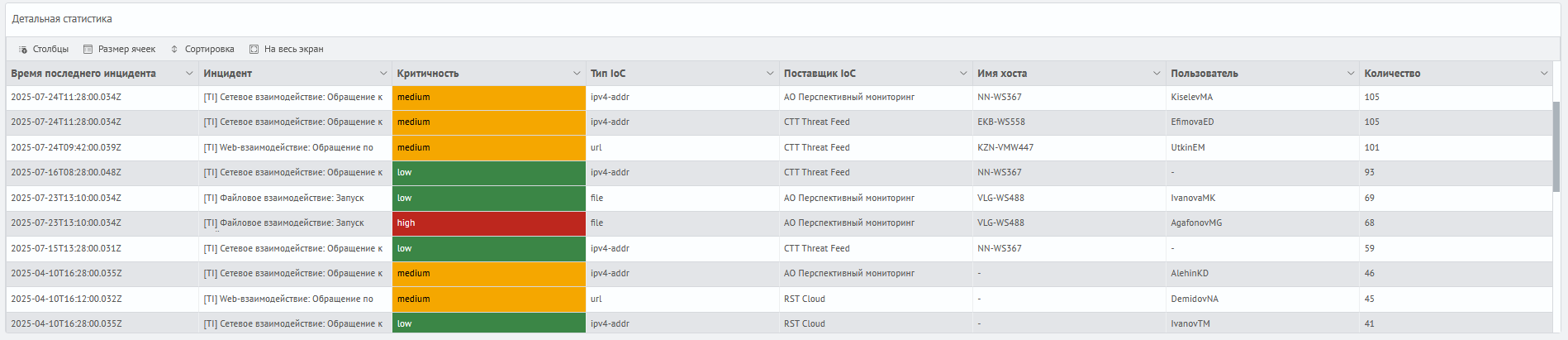Click the EKB-WS558 host name cell
1568x340 pixels.
[1000, 122]
